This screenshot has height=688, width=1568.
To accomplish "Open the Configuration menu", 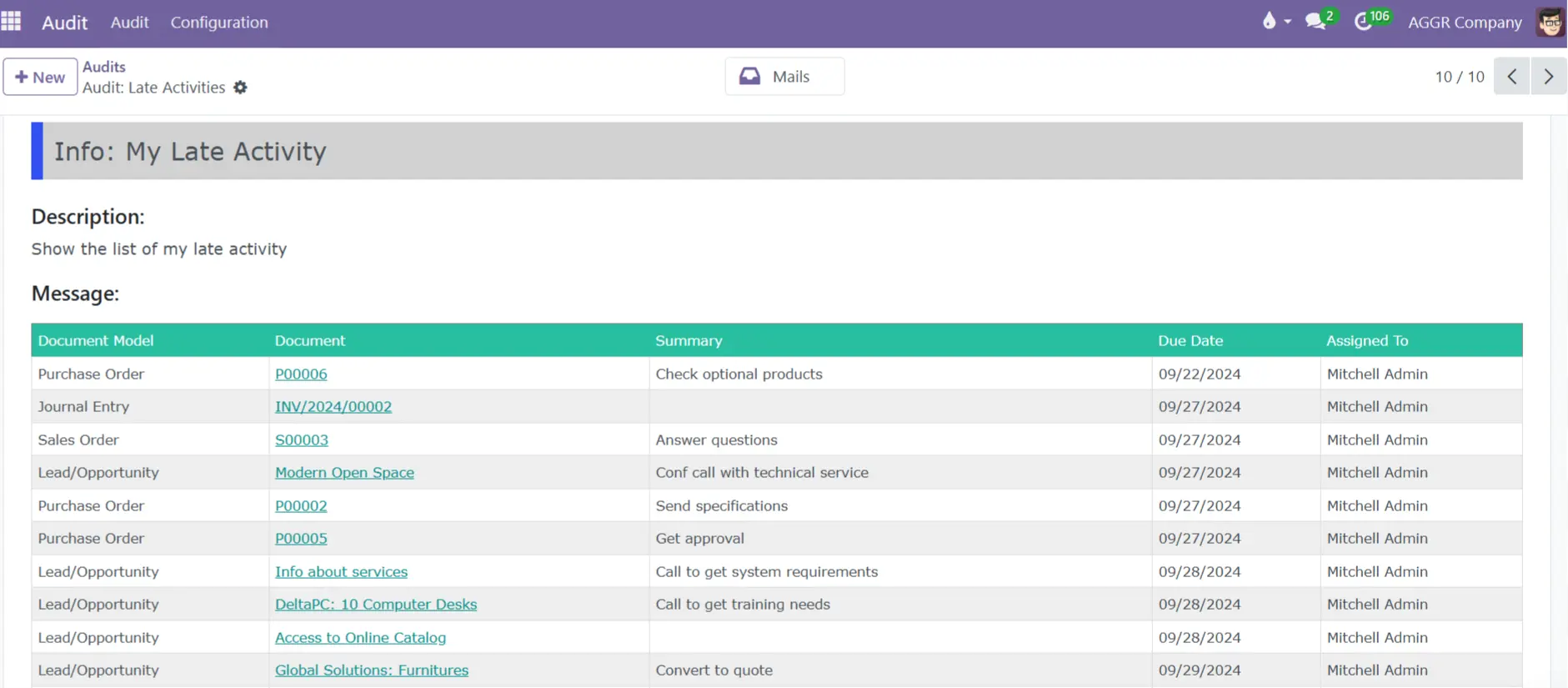I will [x=219, y=23].
